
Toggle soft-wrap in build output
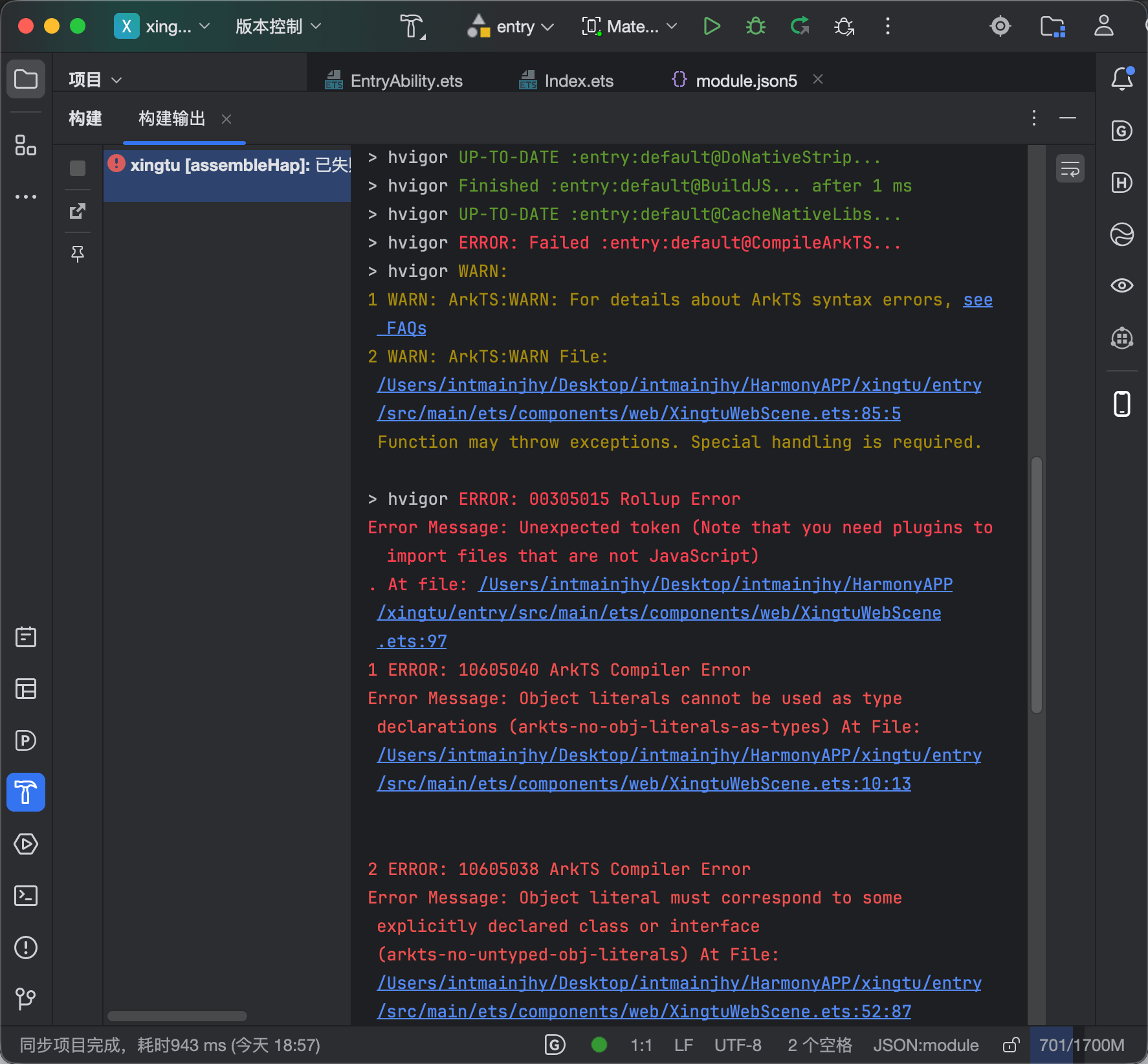coord(1070,170)
